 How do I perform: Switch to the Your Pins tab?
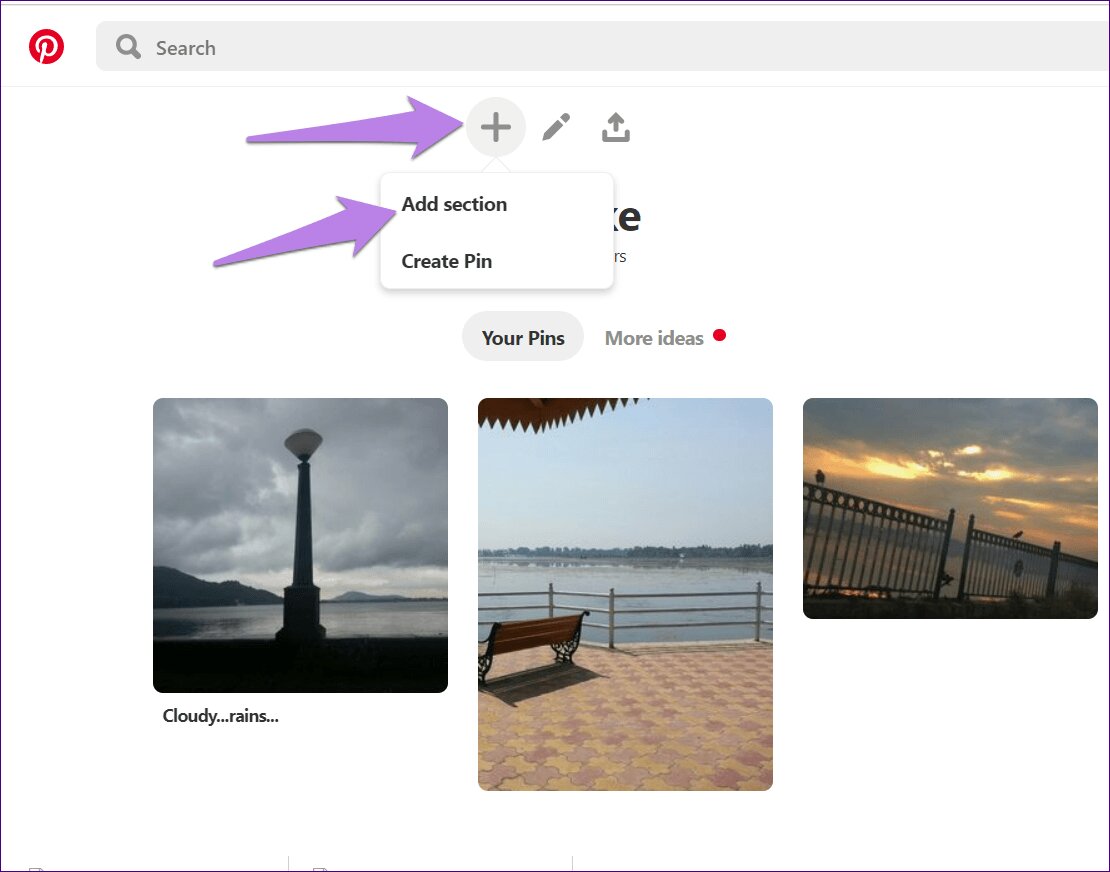click(523, 337)
